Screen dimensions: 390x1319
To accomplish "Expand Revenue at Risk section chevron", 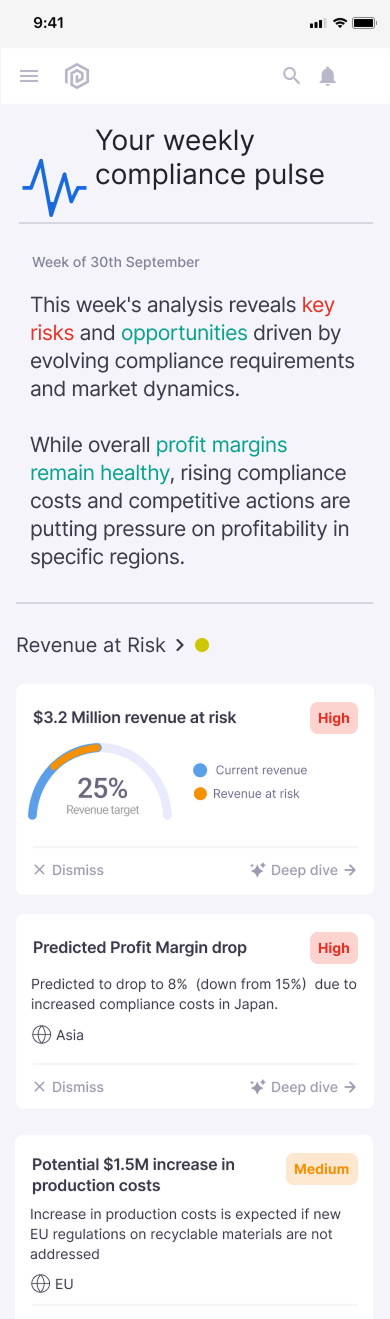I will tap(180, 645).
